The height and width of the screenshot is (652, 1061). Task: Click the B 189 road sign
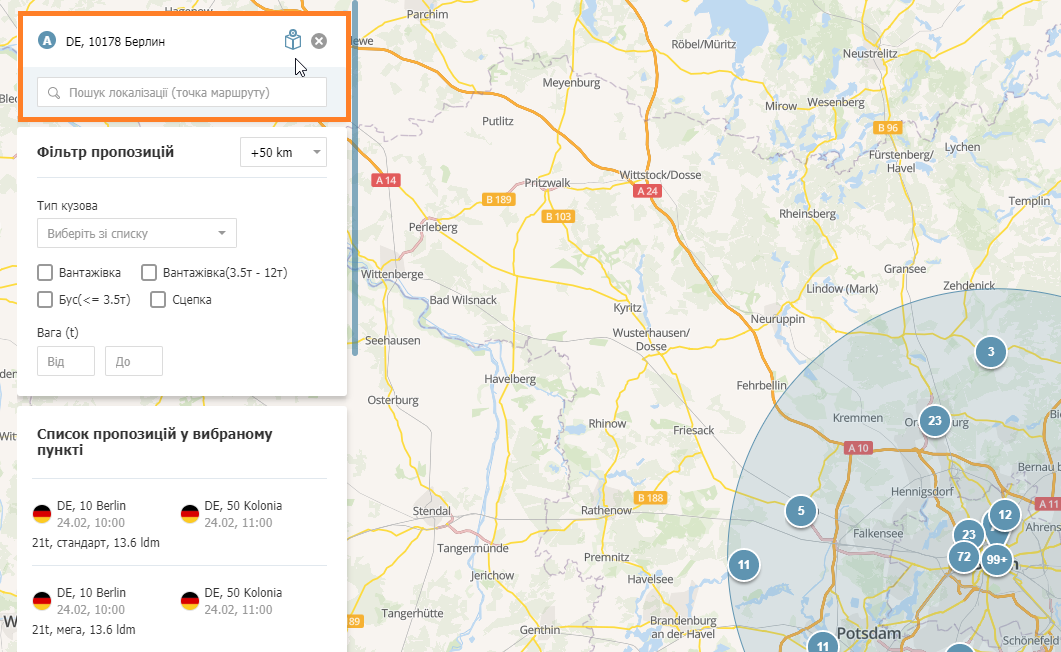499,200
